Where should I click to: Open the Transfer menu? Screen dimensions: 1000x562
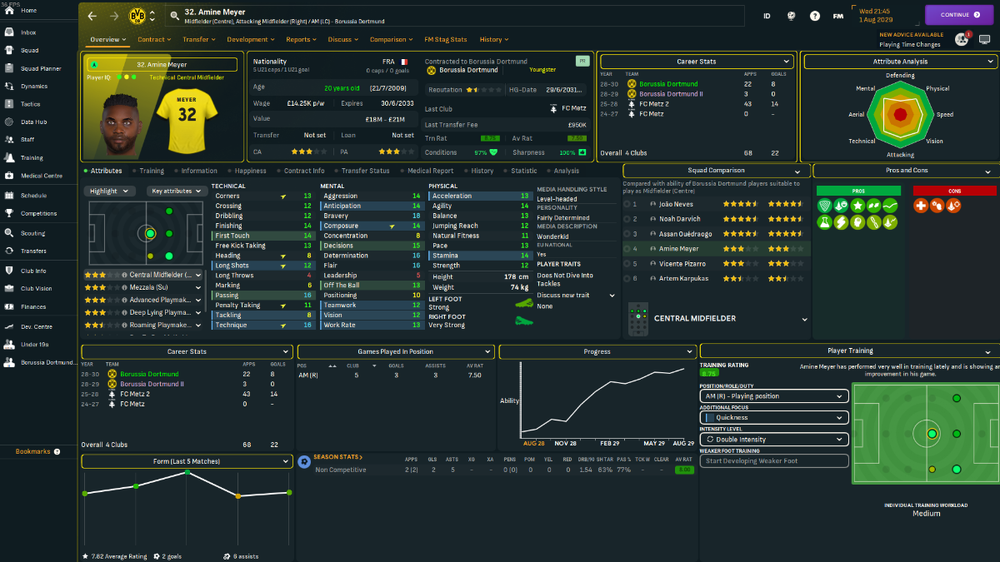pyautogui.click(x=199, y=40)
